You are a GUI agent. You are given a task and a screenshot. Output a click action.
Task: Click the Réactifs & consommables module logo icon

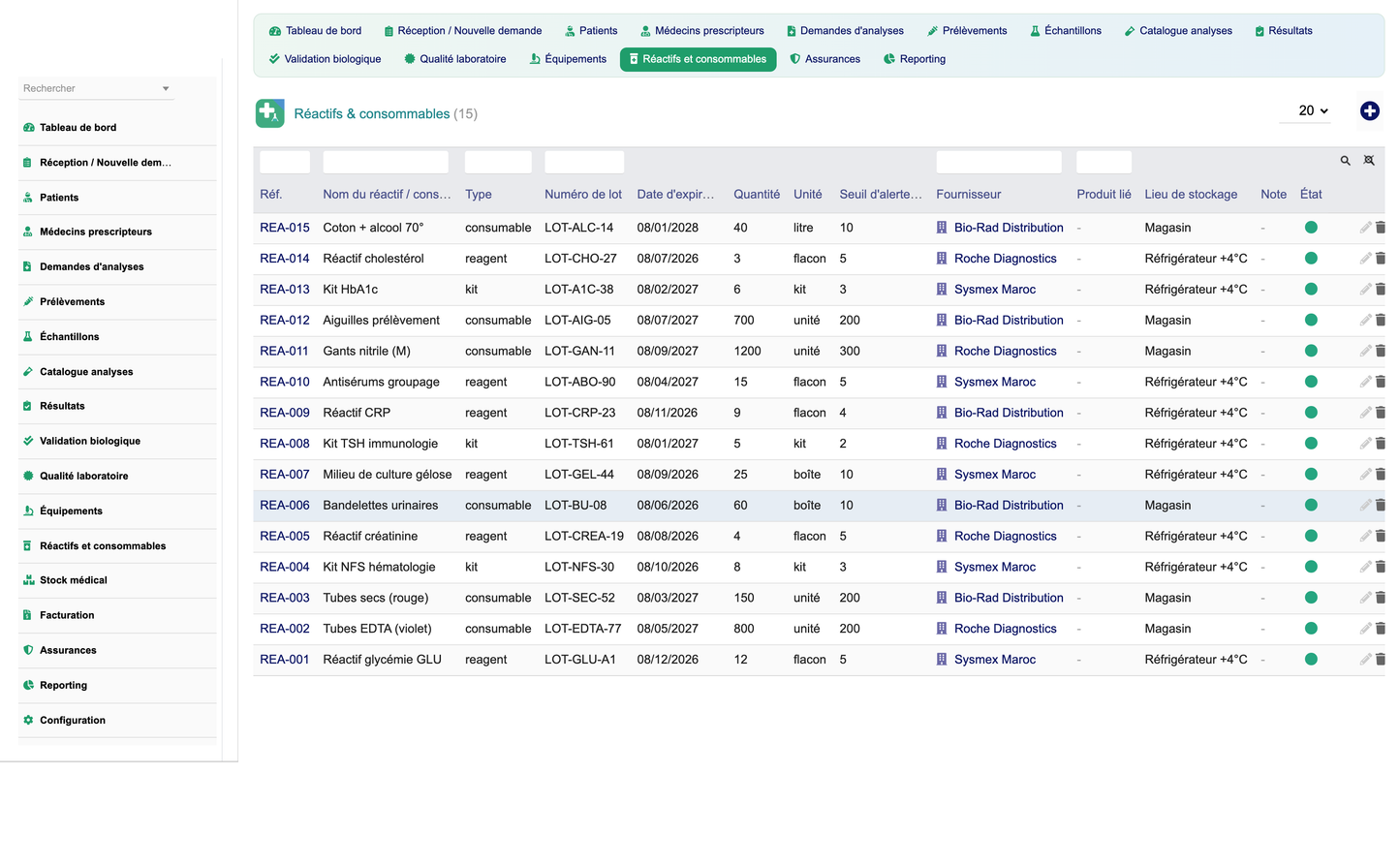[270, 113]
